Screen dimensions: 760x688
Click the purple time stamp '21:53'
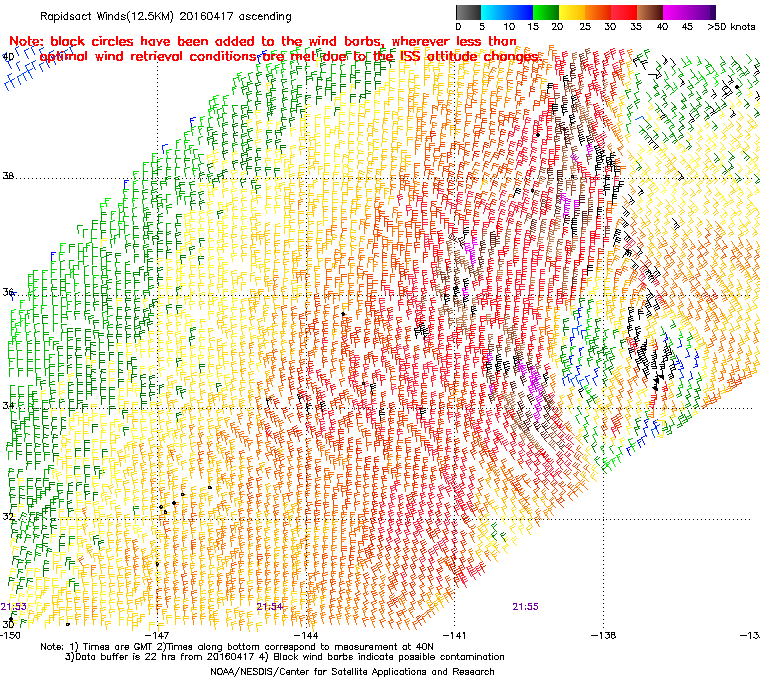tap(14, 607)
